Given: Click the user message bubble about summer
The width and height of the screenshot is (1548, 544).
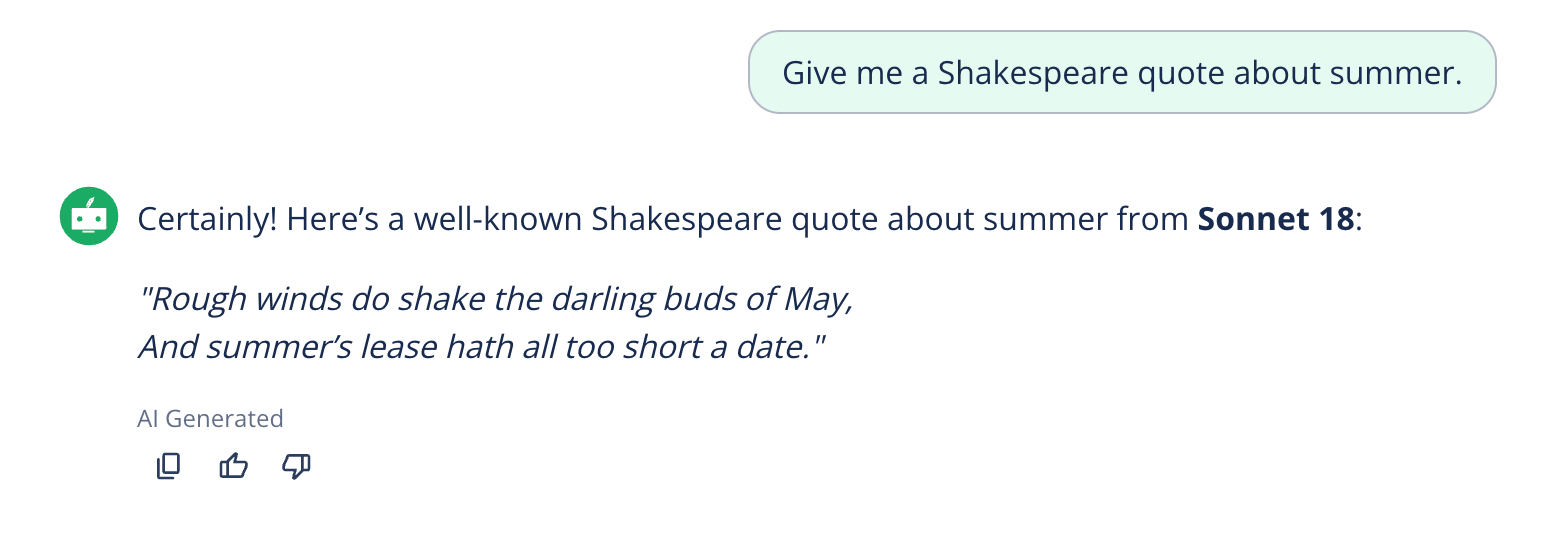Looking at the screenshot, I should pos(1121,72).
